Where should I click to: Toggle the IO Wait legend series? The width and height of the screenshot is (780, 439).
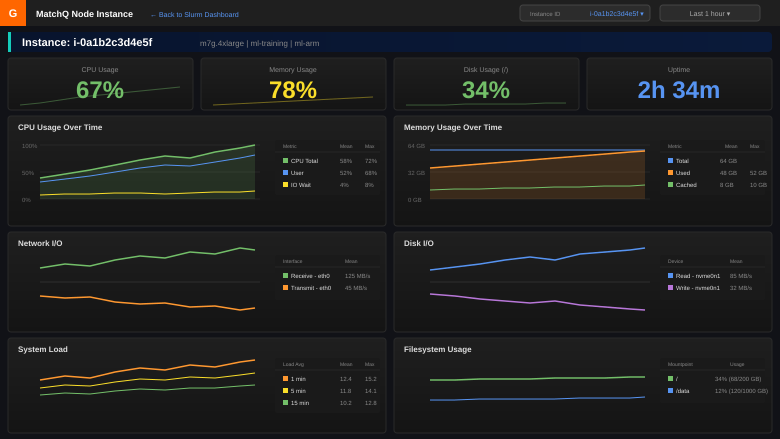[x=302, y=184]
